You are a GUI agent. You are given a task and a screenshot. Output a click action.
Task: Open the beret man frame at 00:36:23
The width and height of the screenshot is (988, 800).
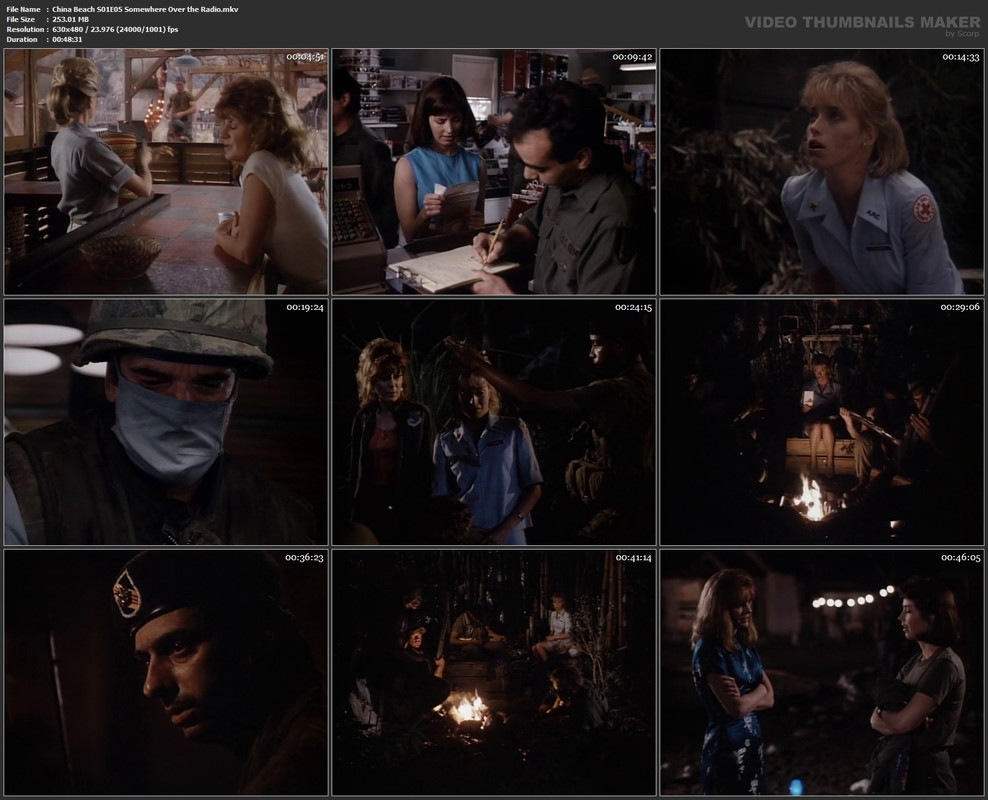pyautogui.click(x=166, y=672)
